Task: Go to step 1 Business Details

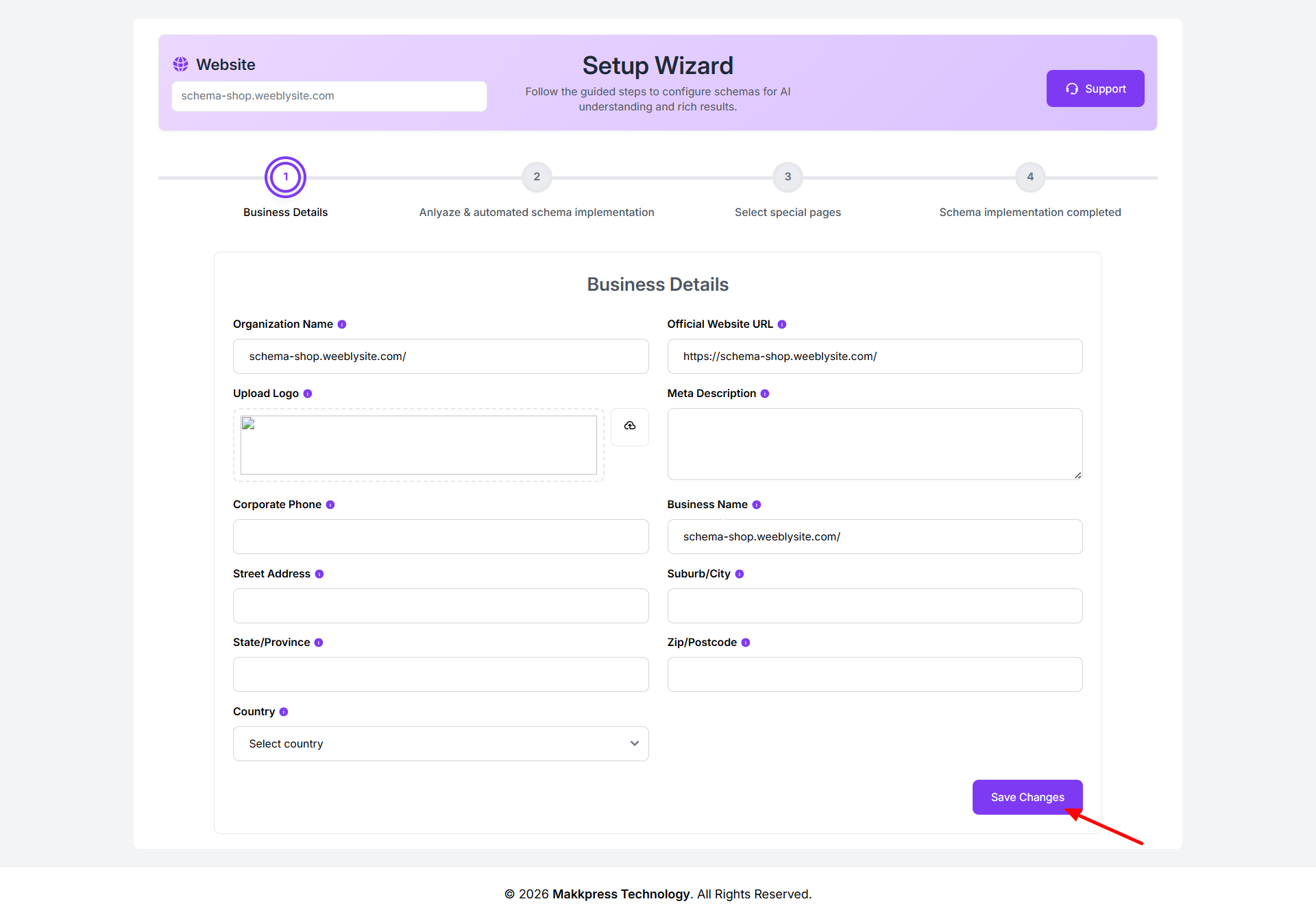Action: pyautogui.click(x=285, y=177)
